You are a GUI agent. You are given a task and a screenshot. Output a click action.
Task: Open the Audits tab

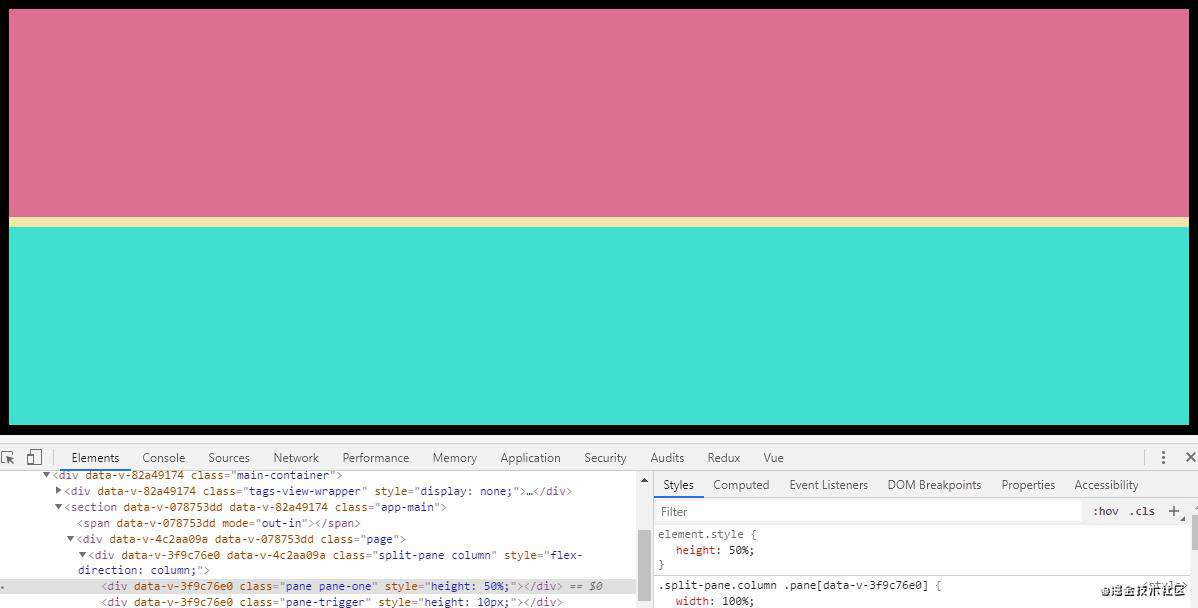tap(667, 458)
